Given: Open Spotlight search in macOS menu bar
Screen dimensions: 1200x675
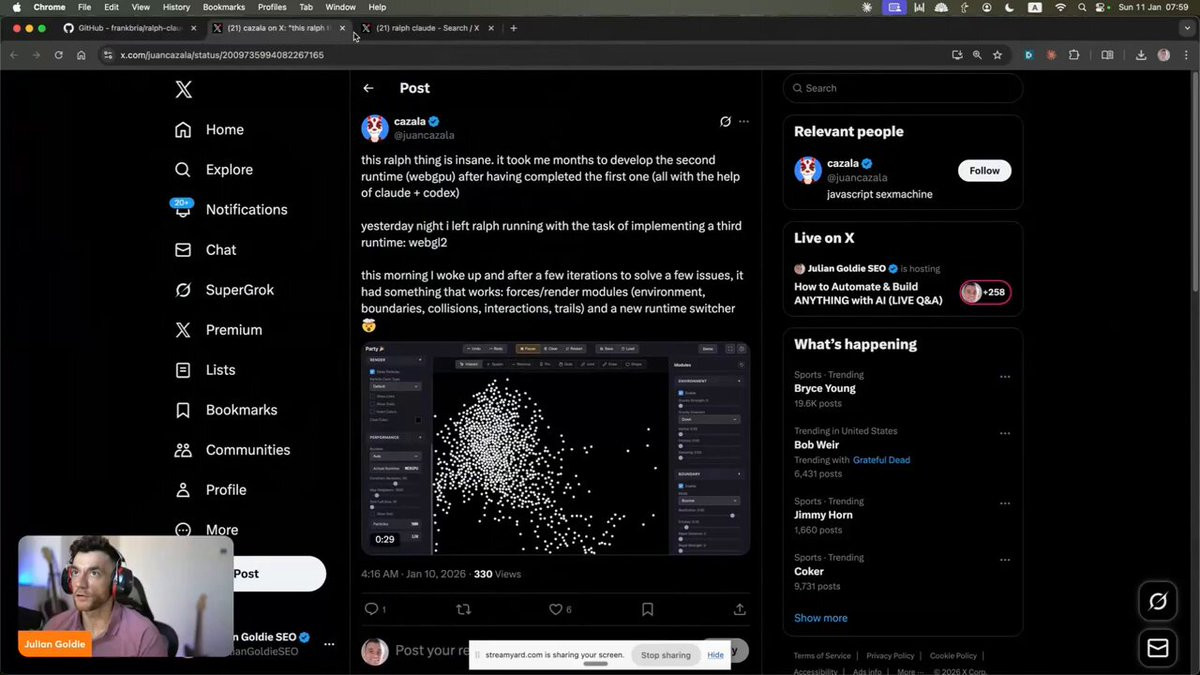Looking at the screenshot, I should (1082, 7).
